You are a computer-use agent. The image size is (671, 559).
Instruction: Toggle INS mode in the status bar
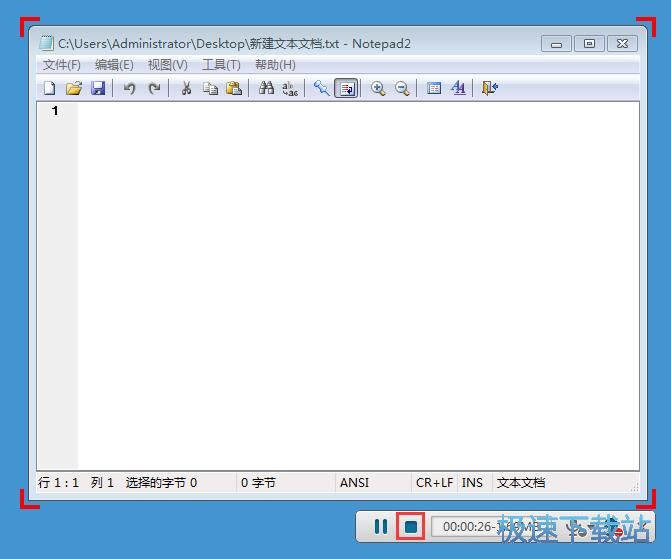coord(472,483)
